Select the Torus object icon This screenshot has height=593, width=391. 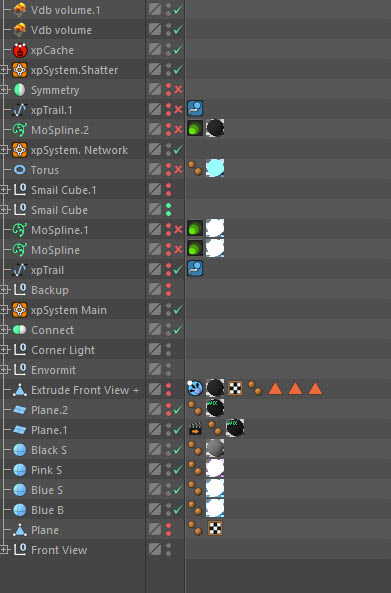[20, 170]
